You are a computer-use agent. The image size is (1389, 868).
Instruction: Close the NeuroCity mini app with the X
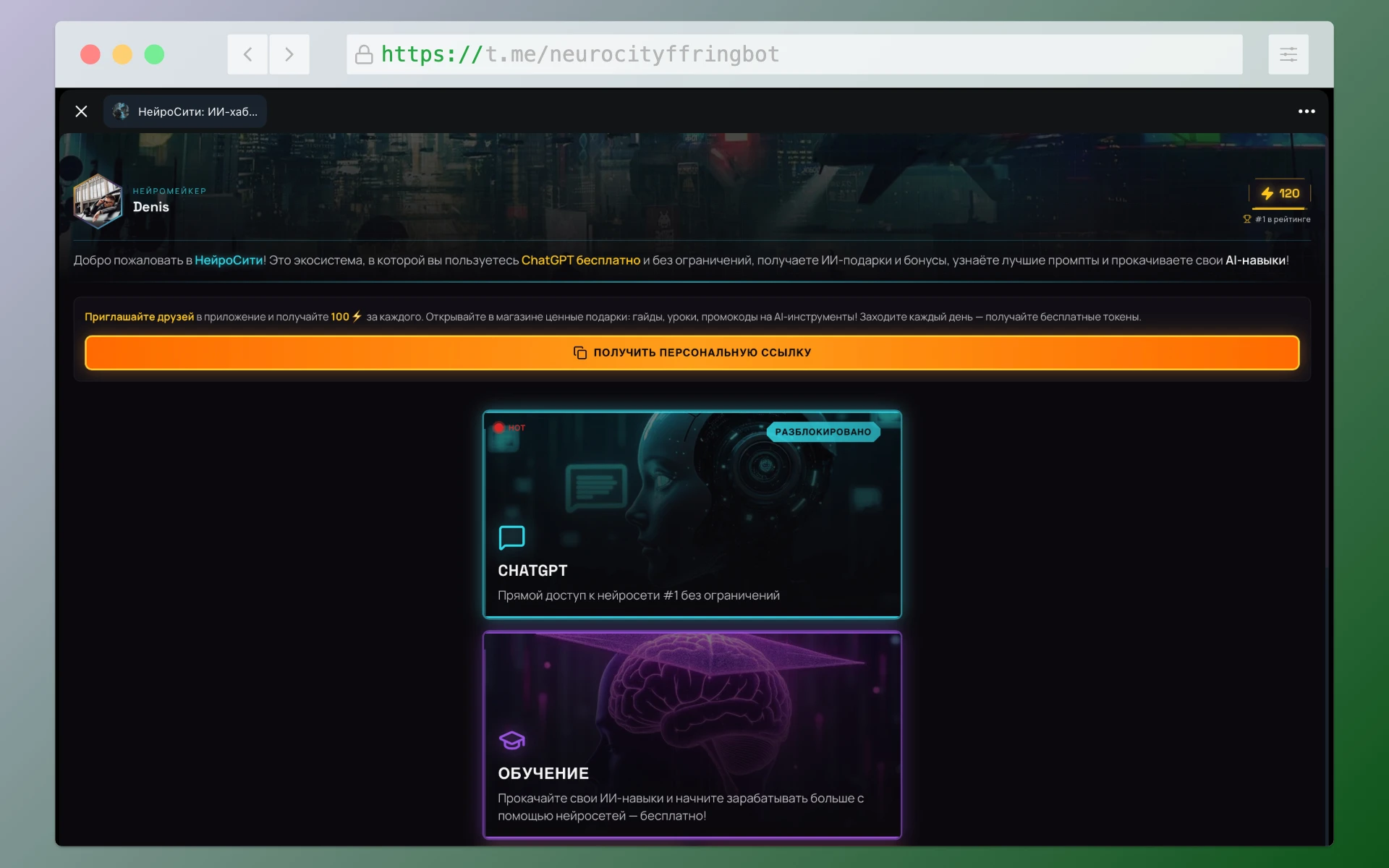pyautogui.click(x=81, y=111)
